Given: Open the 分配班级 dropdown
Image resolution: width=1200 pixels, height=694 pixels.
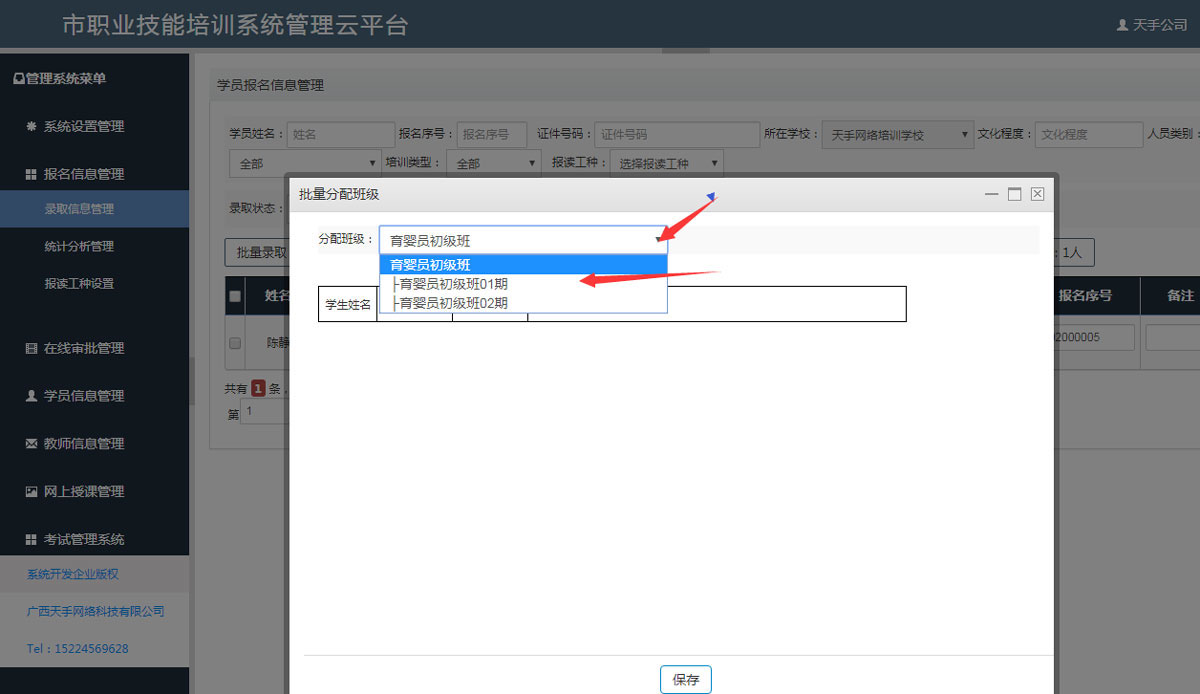Looking at the screenshot, I should pos(522,240).
